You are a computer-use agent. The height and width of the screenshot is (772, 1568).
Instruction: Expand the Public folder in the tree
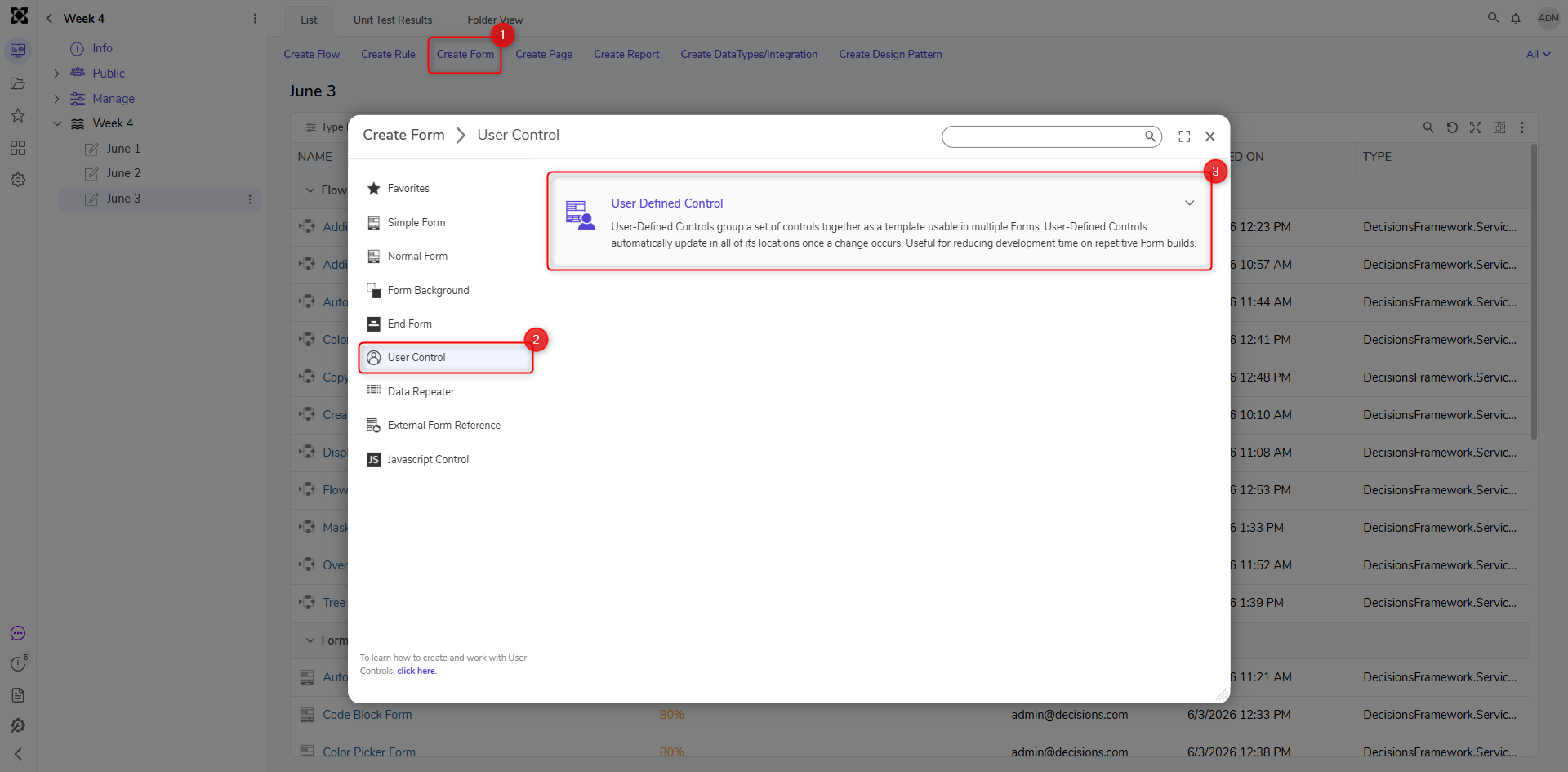(x=56, y=74)
